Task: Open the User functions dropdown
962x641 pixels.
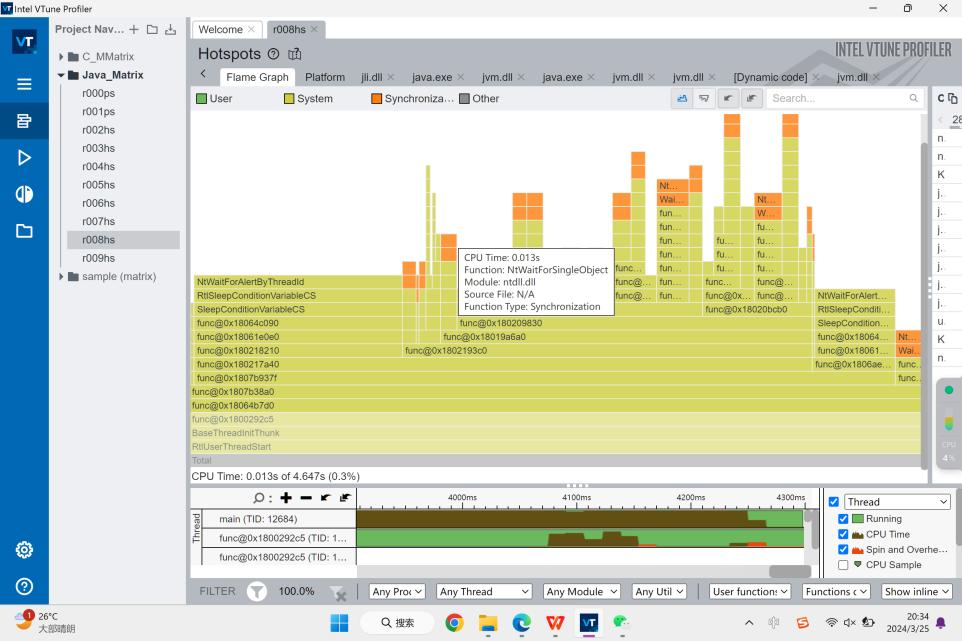Action: point(750,591)
